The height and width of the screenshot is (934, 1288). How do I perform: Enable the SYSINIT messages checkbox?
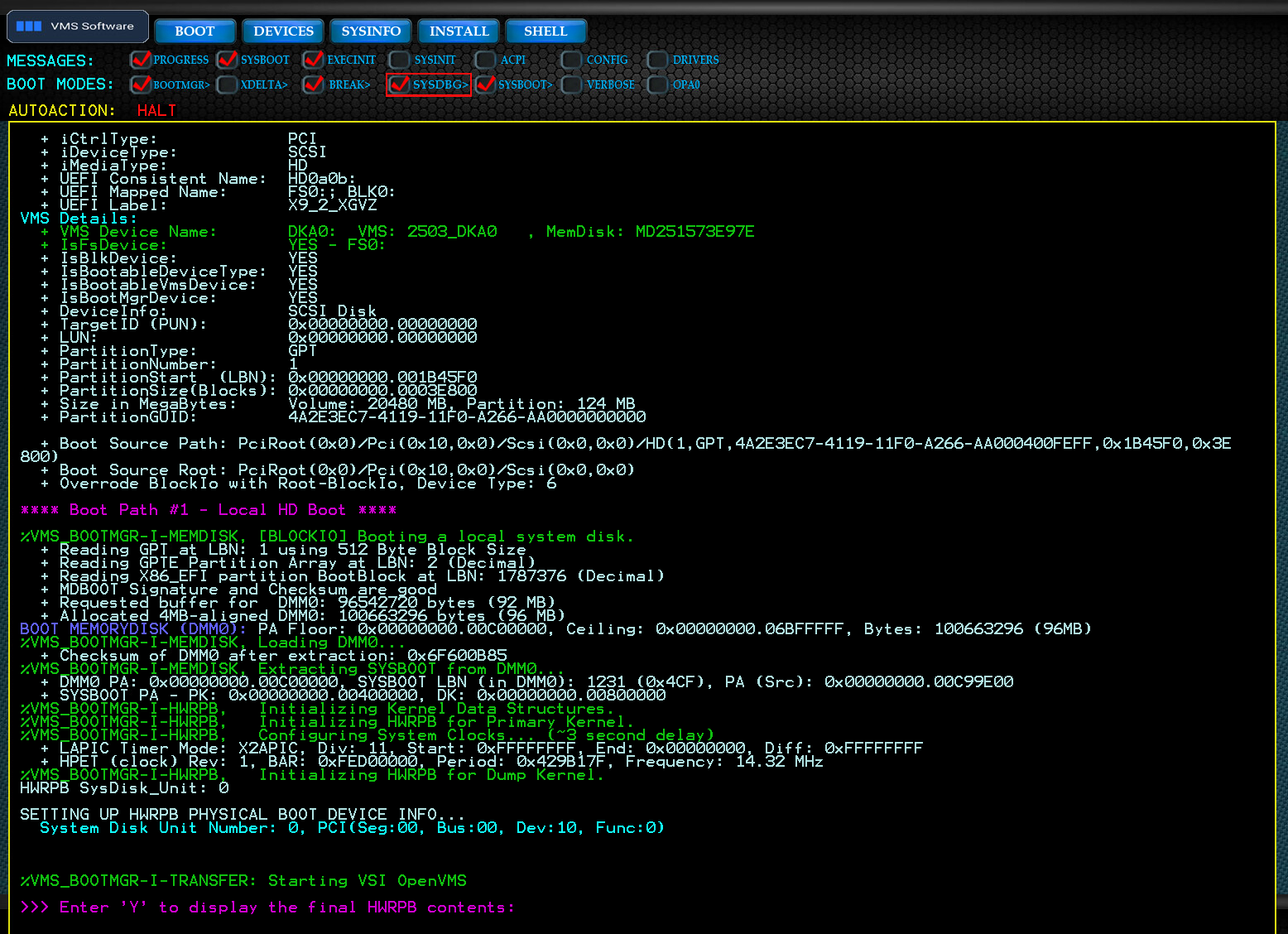coord(400,60)
